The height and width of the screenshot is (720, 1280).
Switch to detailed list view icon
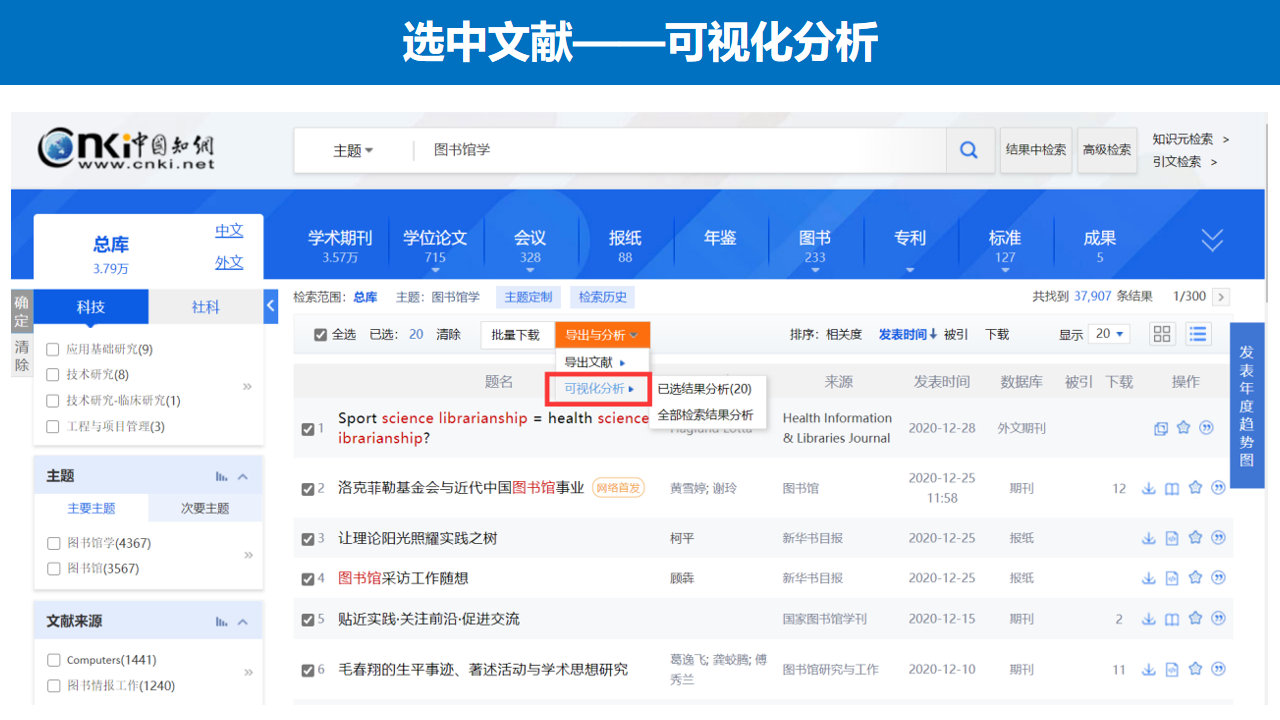point(1197,334)
